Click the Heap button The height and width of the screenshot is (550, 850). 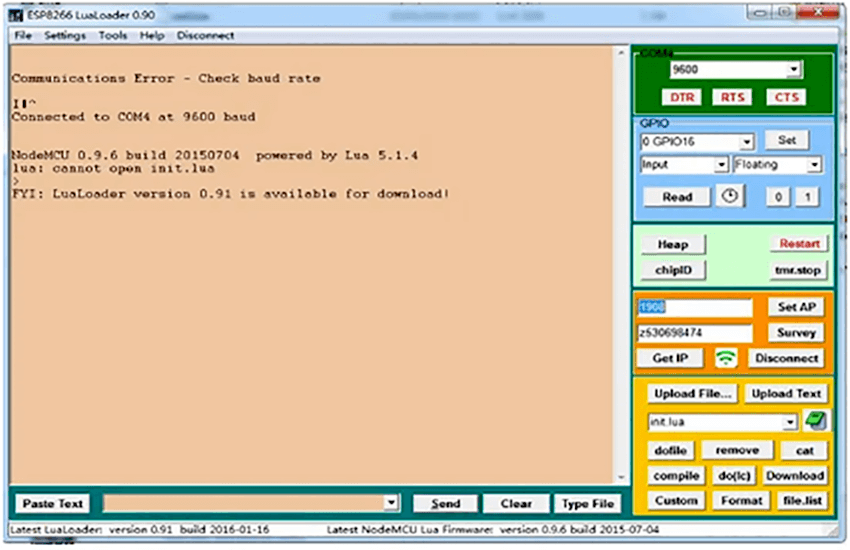[x=673, y=244]
